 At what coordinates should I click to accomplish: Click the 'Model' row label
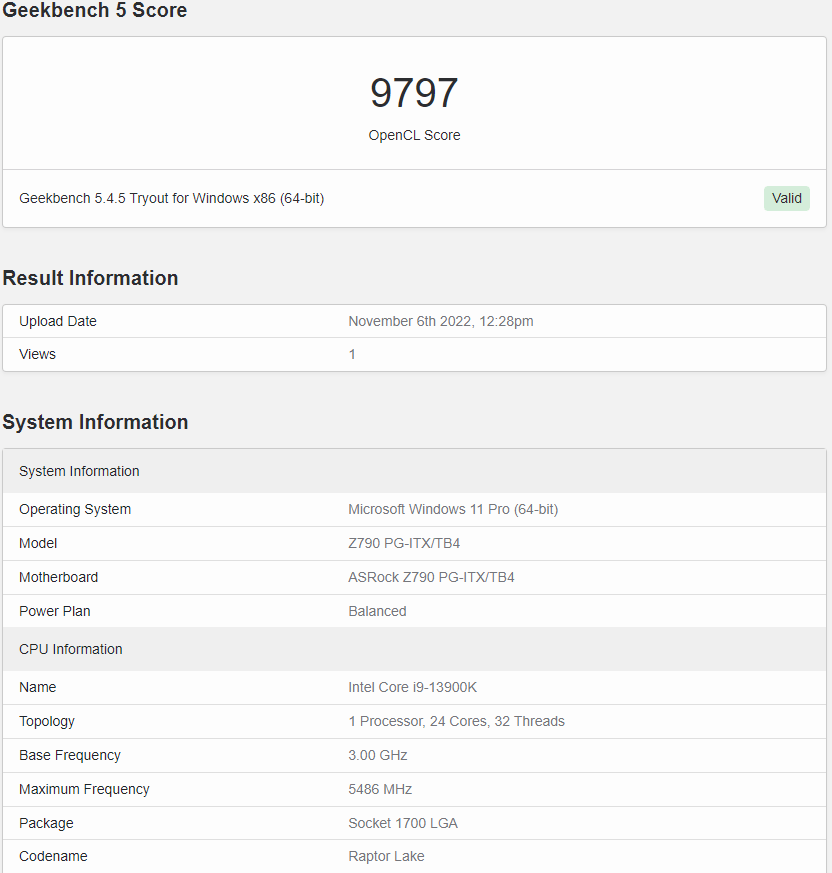pyautogui.click(x=38, y=543)
